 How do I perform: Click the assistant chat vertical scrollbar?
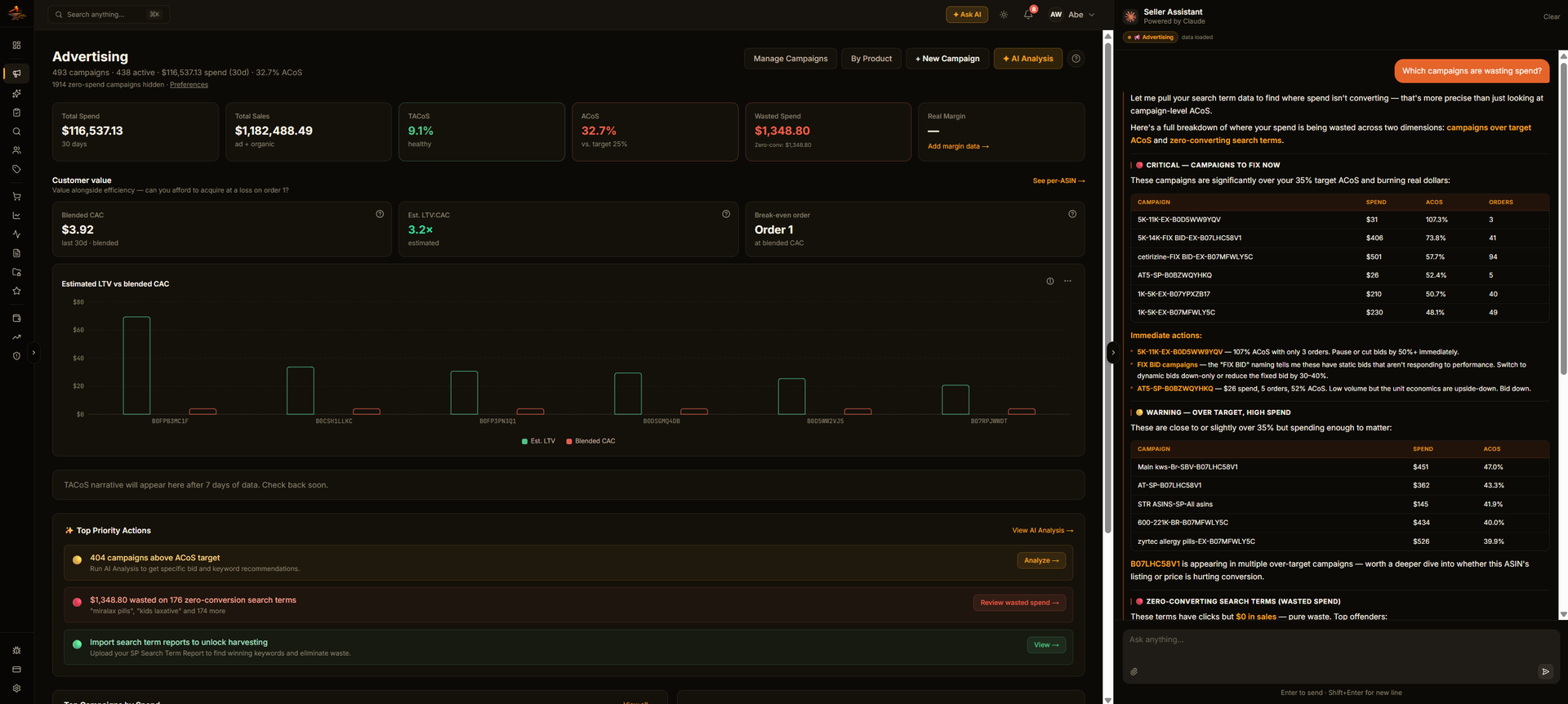pos(1564,217)
